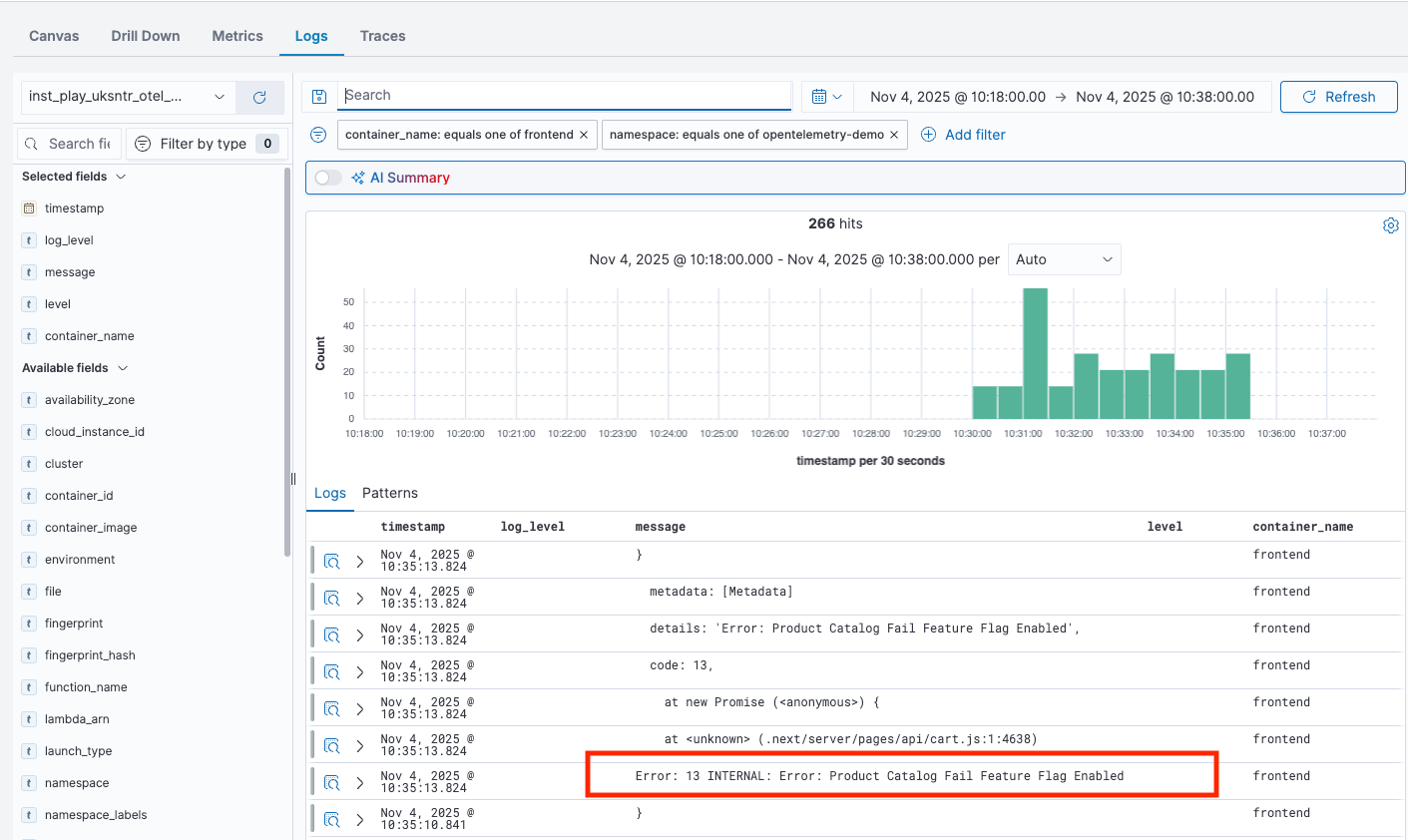Click the Refresh button
The width and height of the screenshot is (1408, 840).
click(1338, 97)
